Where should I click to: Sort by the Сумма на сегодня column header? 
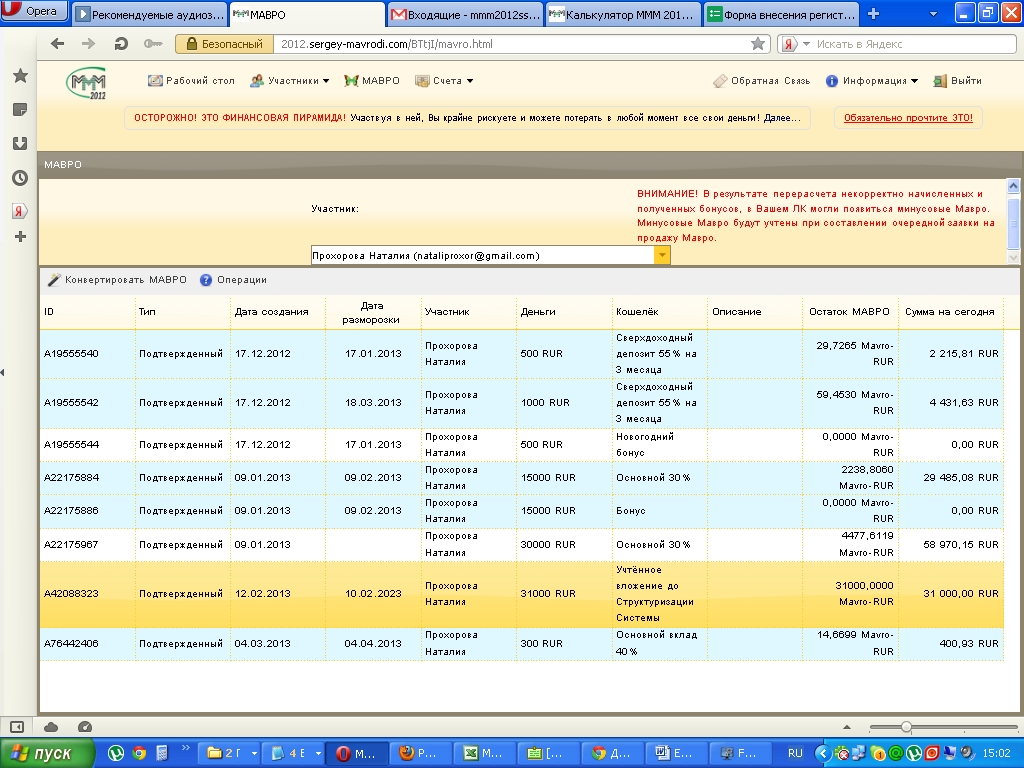click(950, 312)
